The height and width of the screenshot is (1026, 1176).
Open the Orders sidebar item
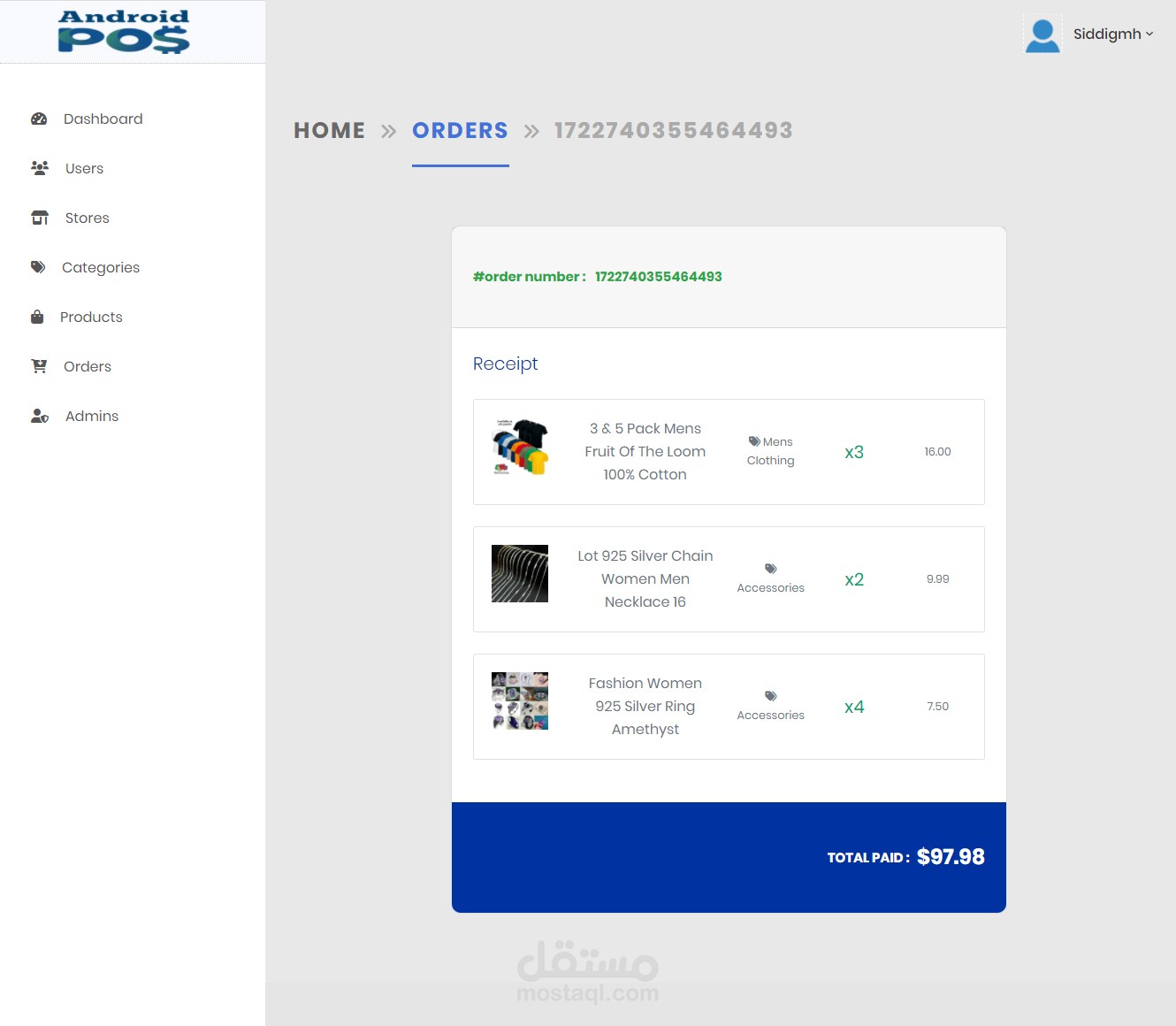click(88, 366)
